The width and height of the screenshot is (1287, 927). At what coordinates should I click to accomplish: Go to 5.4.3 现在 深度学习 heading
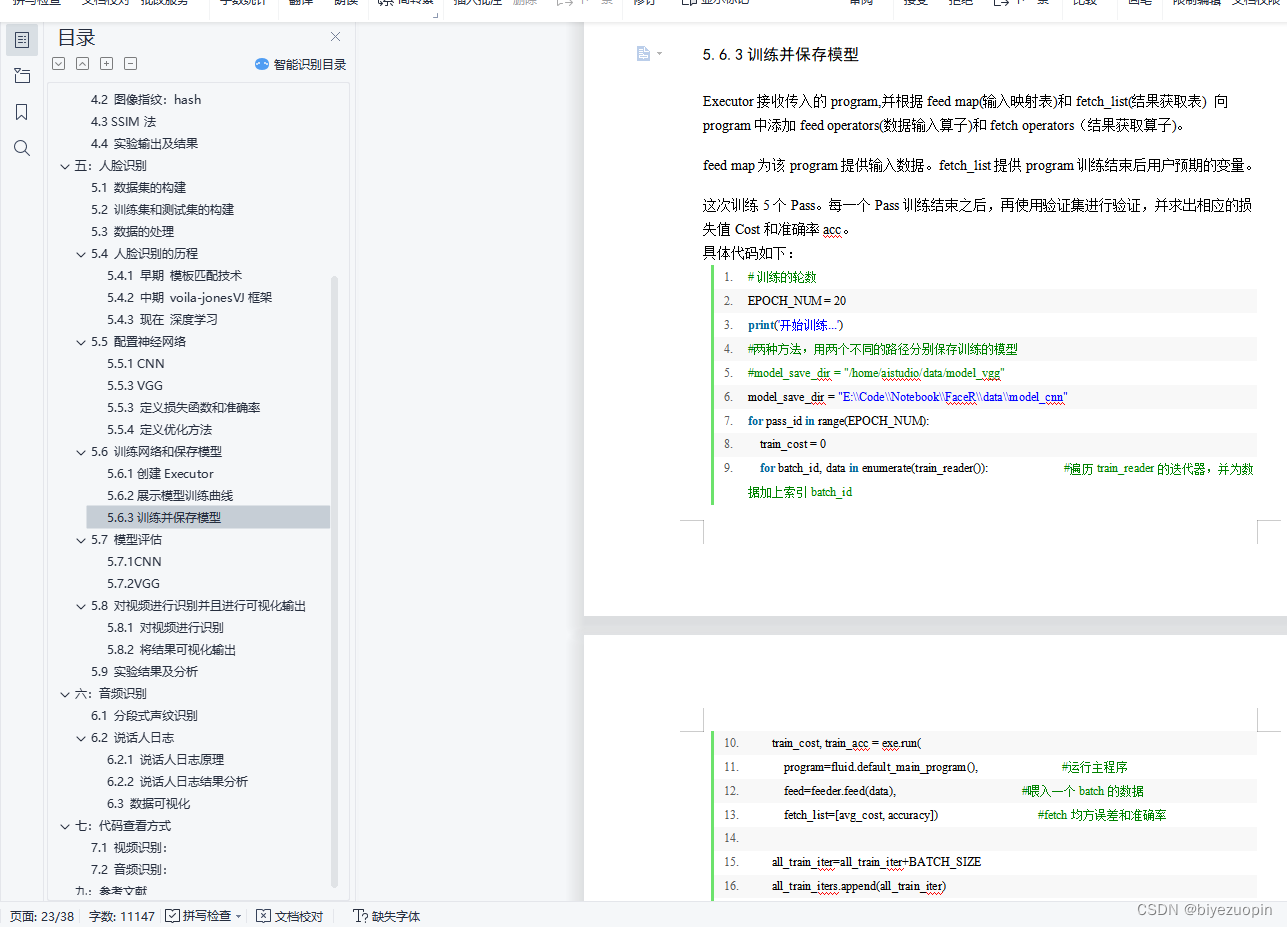(162, 320)
